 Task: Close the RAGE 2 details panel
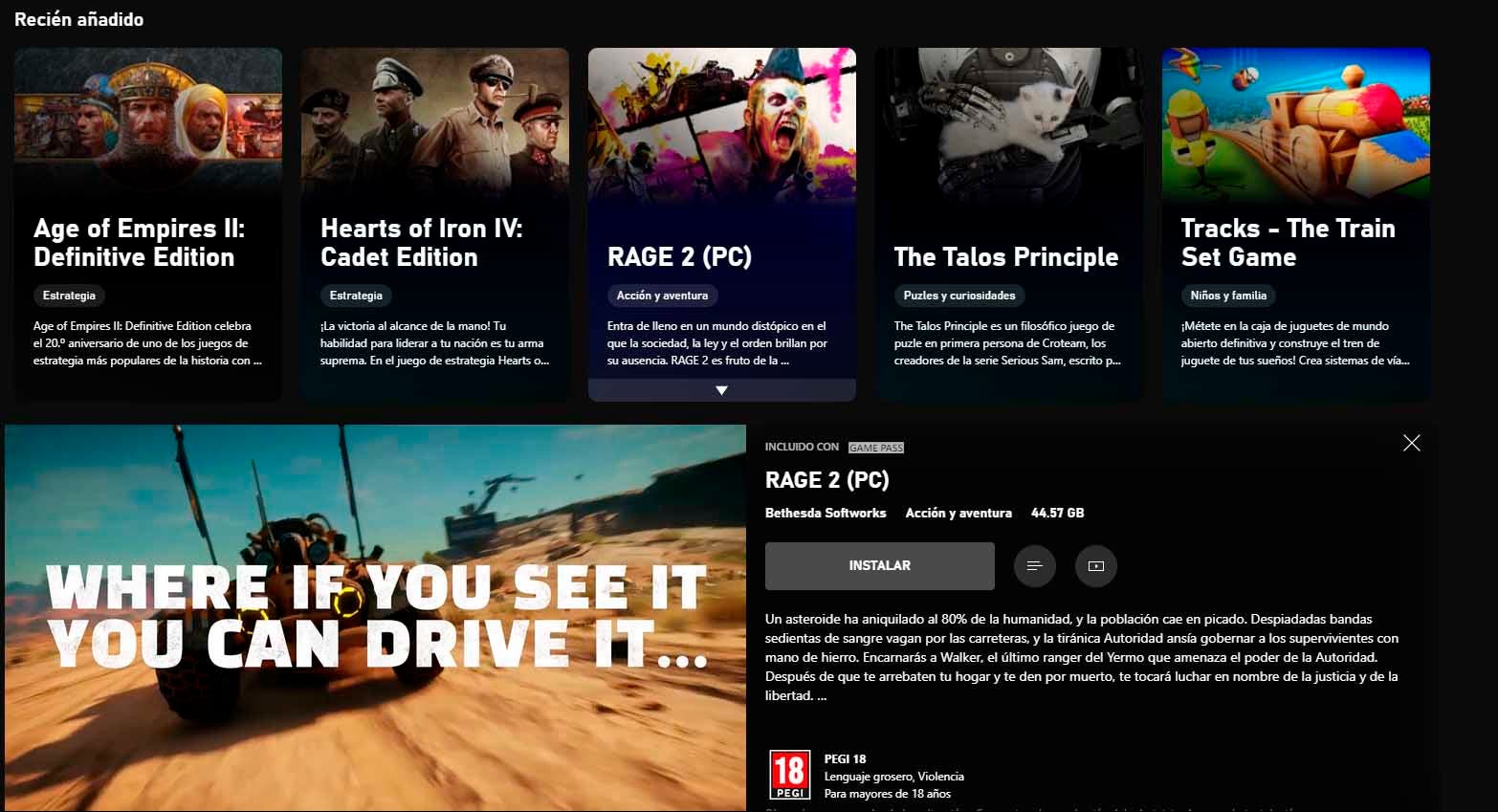tap(1411, 443)
